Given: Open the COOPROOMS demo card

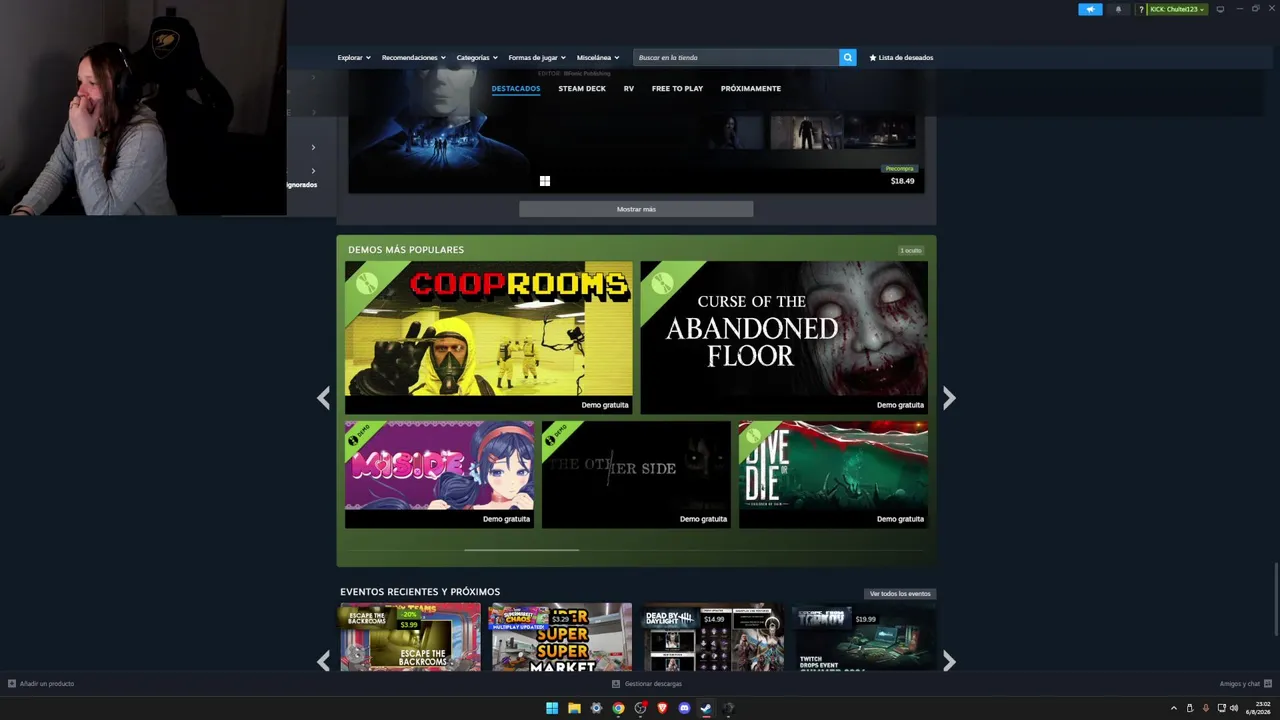Looking at the screenshot, I should coord(489,337).
